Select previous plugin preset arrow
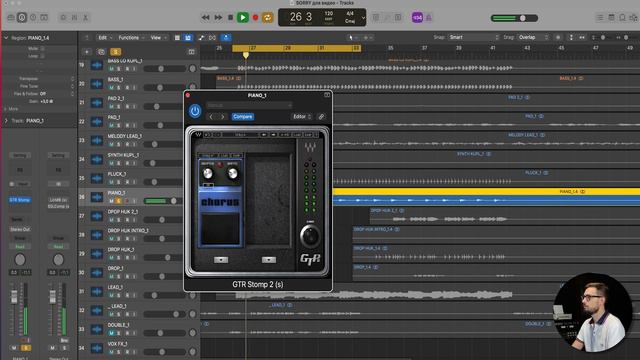The height and width of the screenshot is (360, 640). point(211,117)
